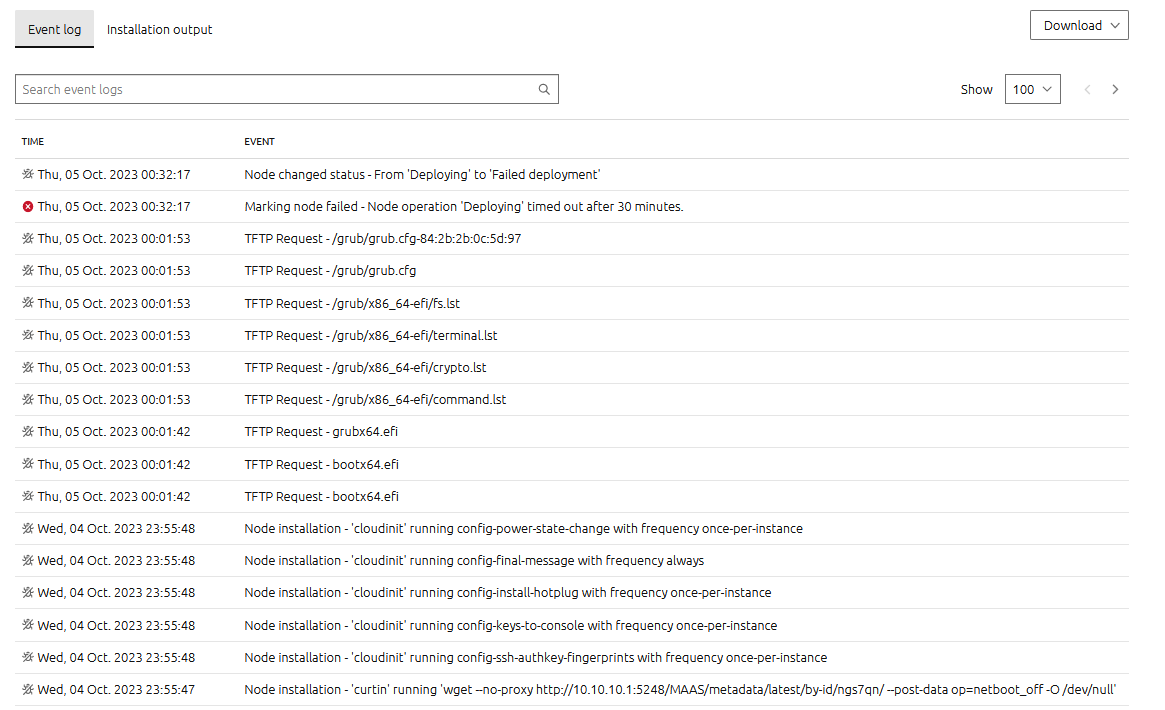
Task: Click debug icon beside grubx64.efi TFTP request
Action: point(28,432)
